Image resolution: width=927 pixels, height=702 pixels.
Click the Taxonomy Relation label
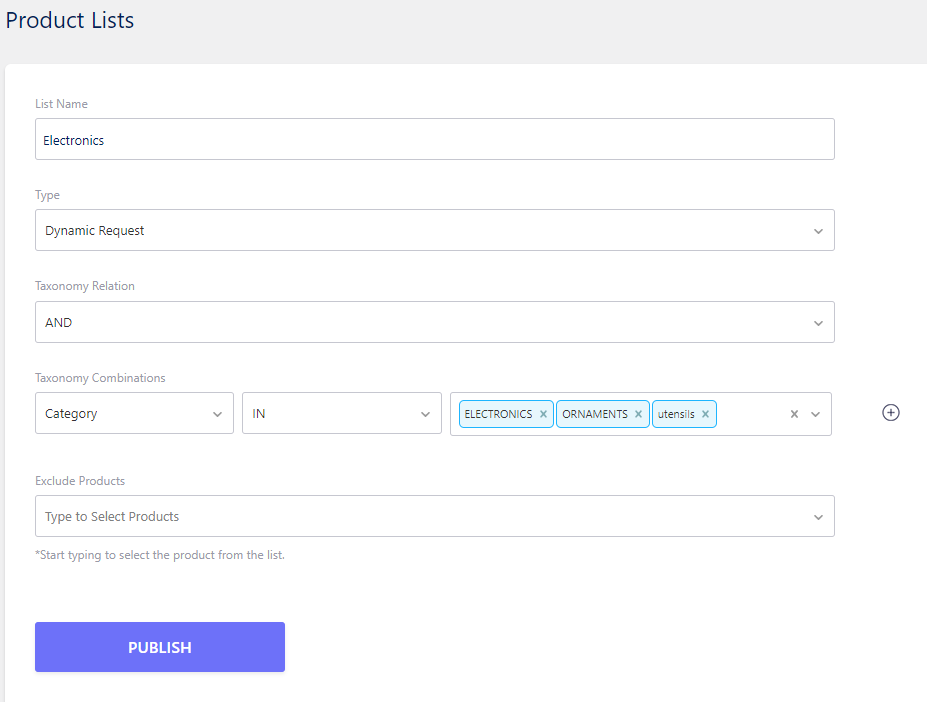tap(85, 286)
